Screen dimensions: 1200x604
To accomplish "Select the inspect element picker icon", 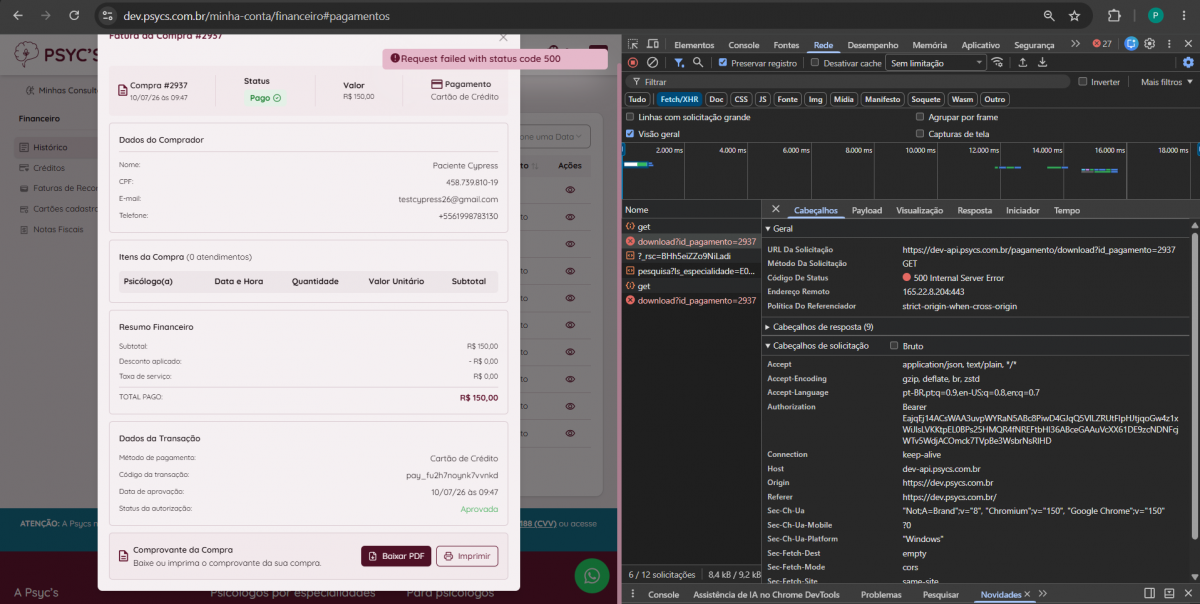I will pos(633,44).
